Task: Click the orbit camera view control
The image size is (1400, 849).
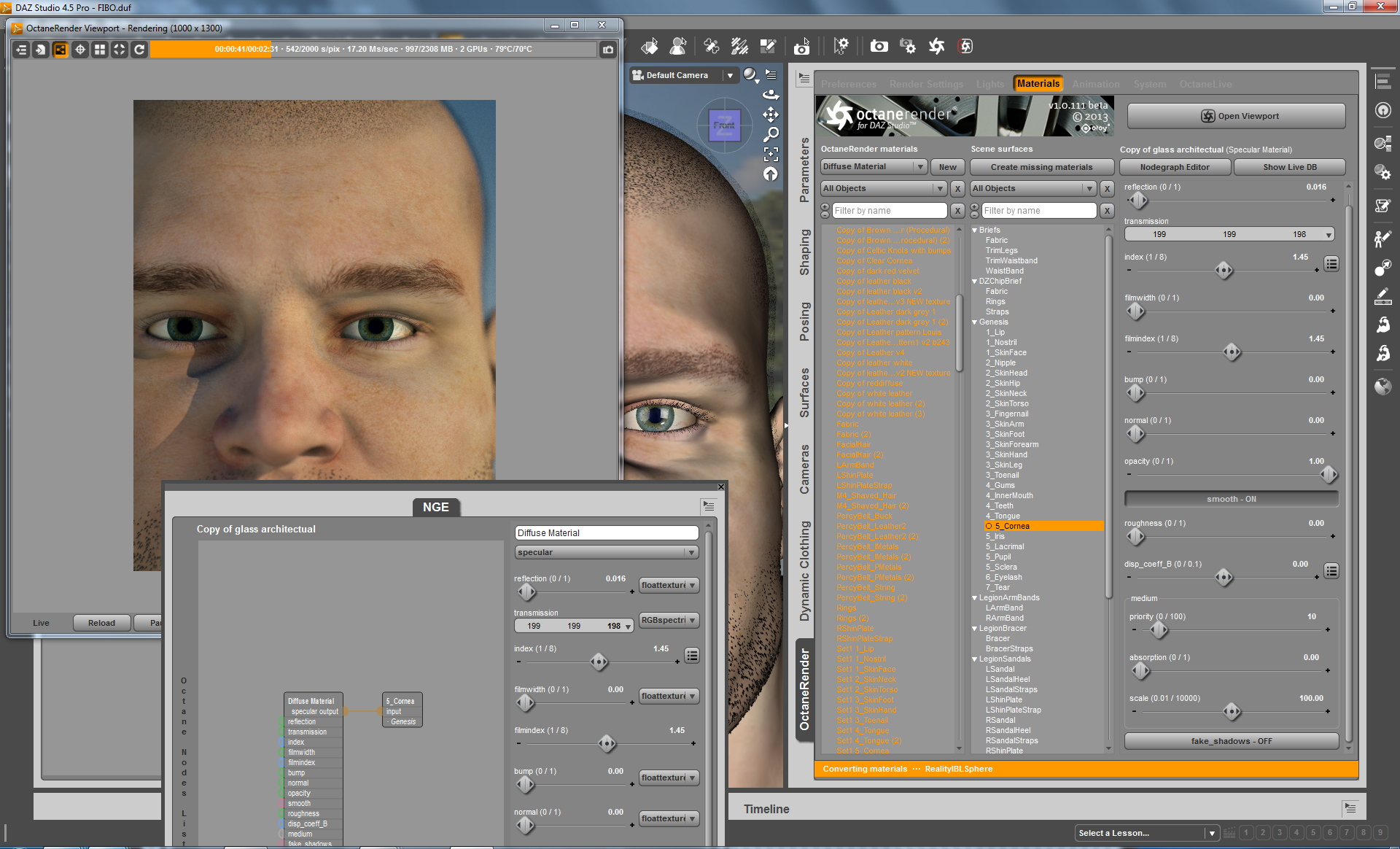Action: (771, 95)
